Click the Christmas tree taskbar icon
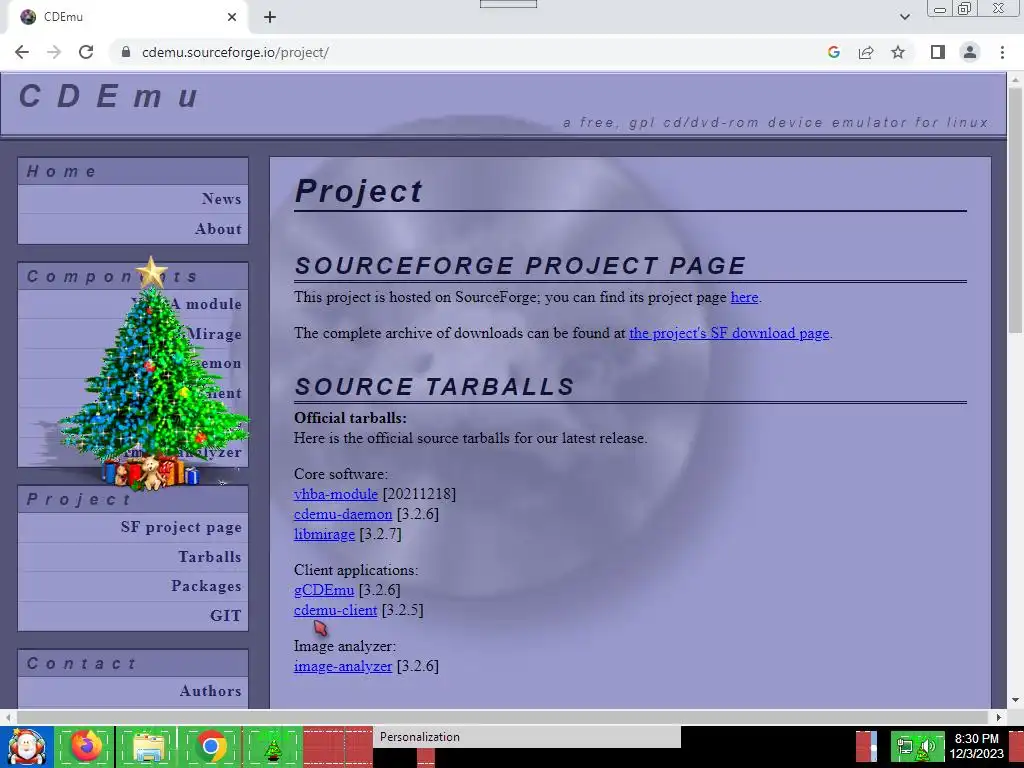The image size is (1024, 768). click(272, 746)
